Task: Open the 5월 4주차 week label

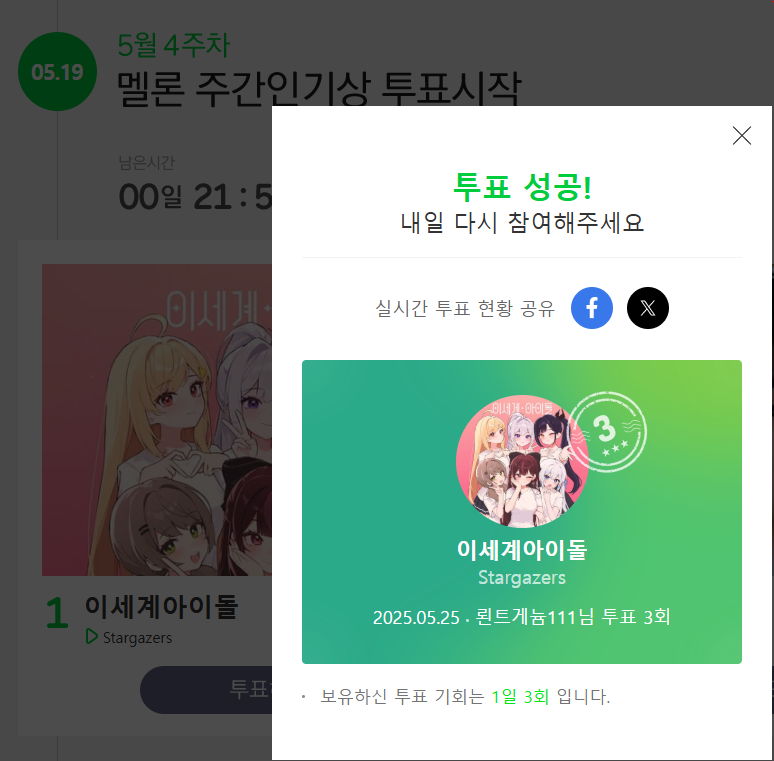Action: (x=174, y=45)
